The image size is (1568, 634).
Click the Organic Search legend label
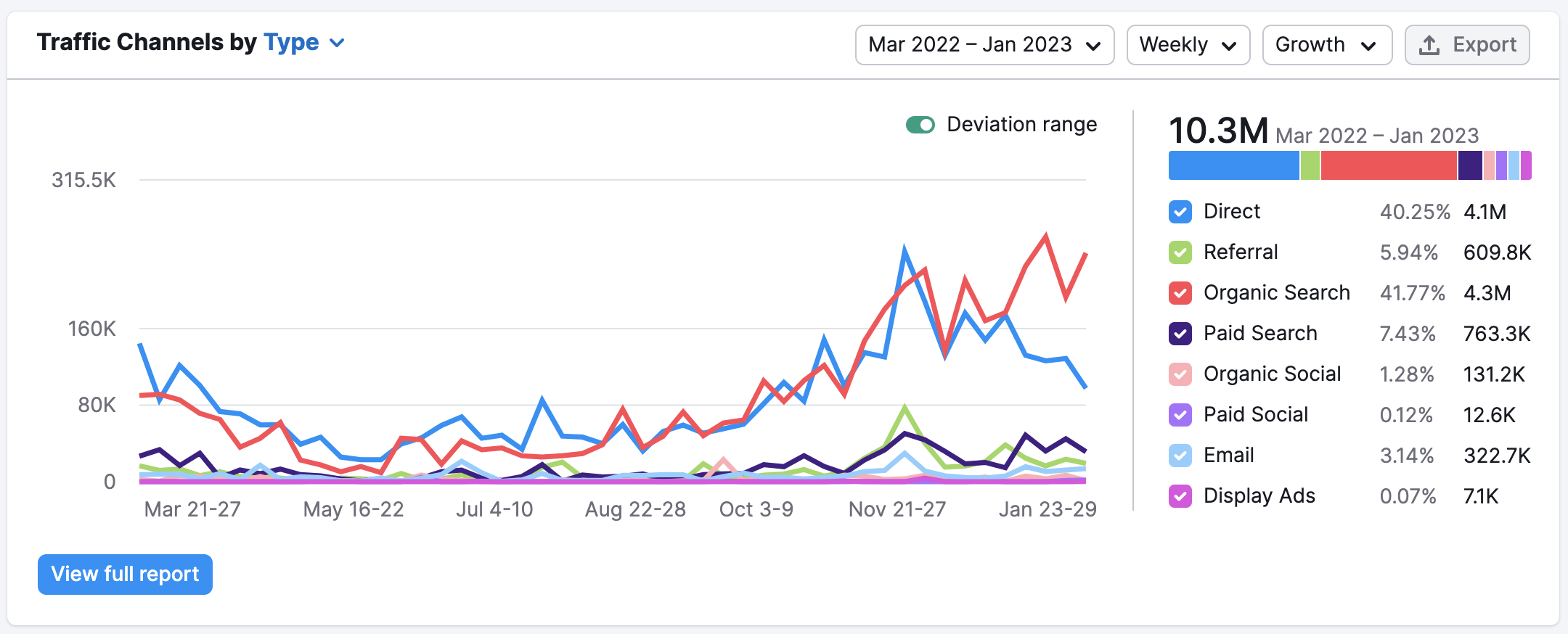click(1277, 292)
